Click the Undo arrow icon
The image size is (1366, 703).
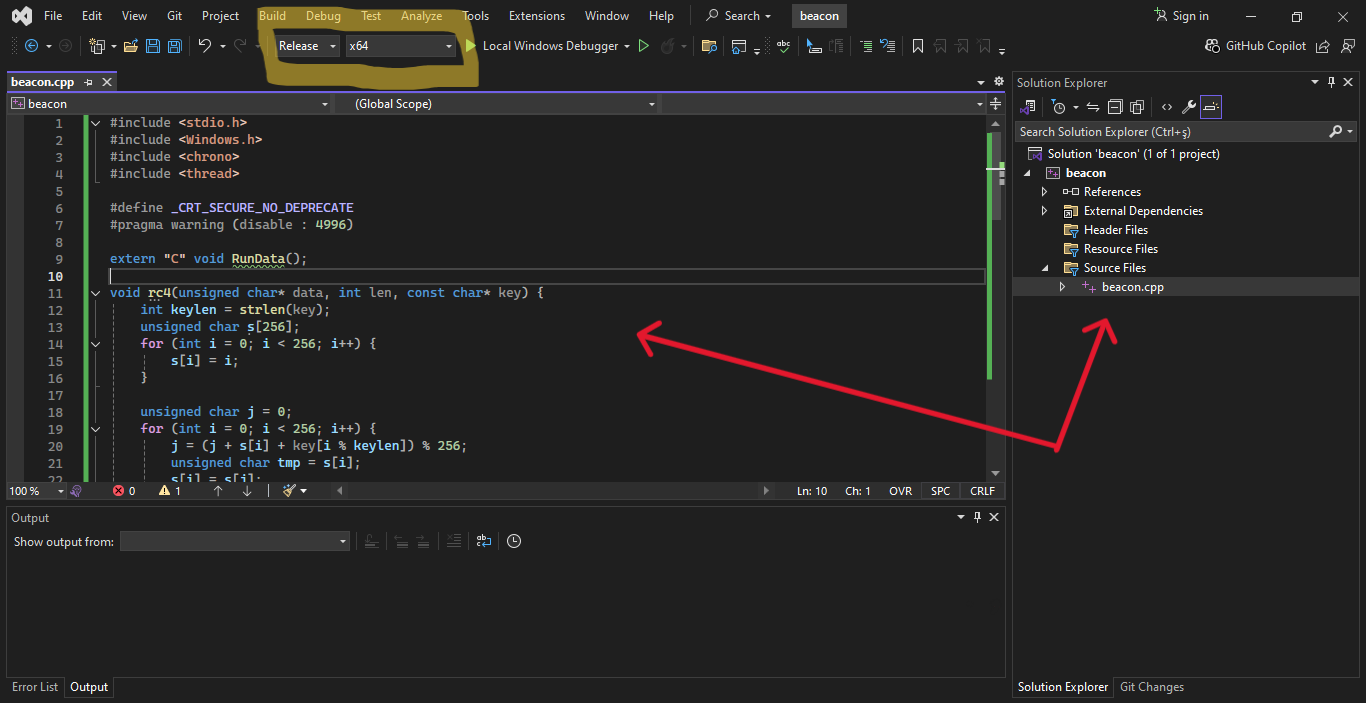[204, 46]
